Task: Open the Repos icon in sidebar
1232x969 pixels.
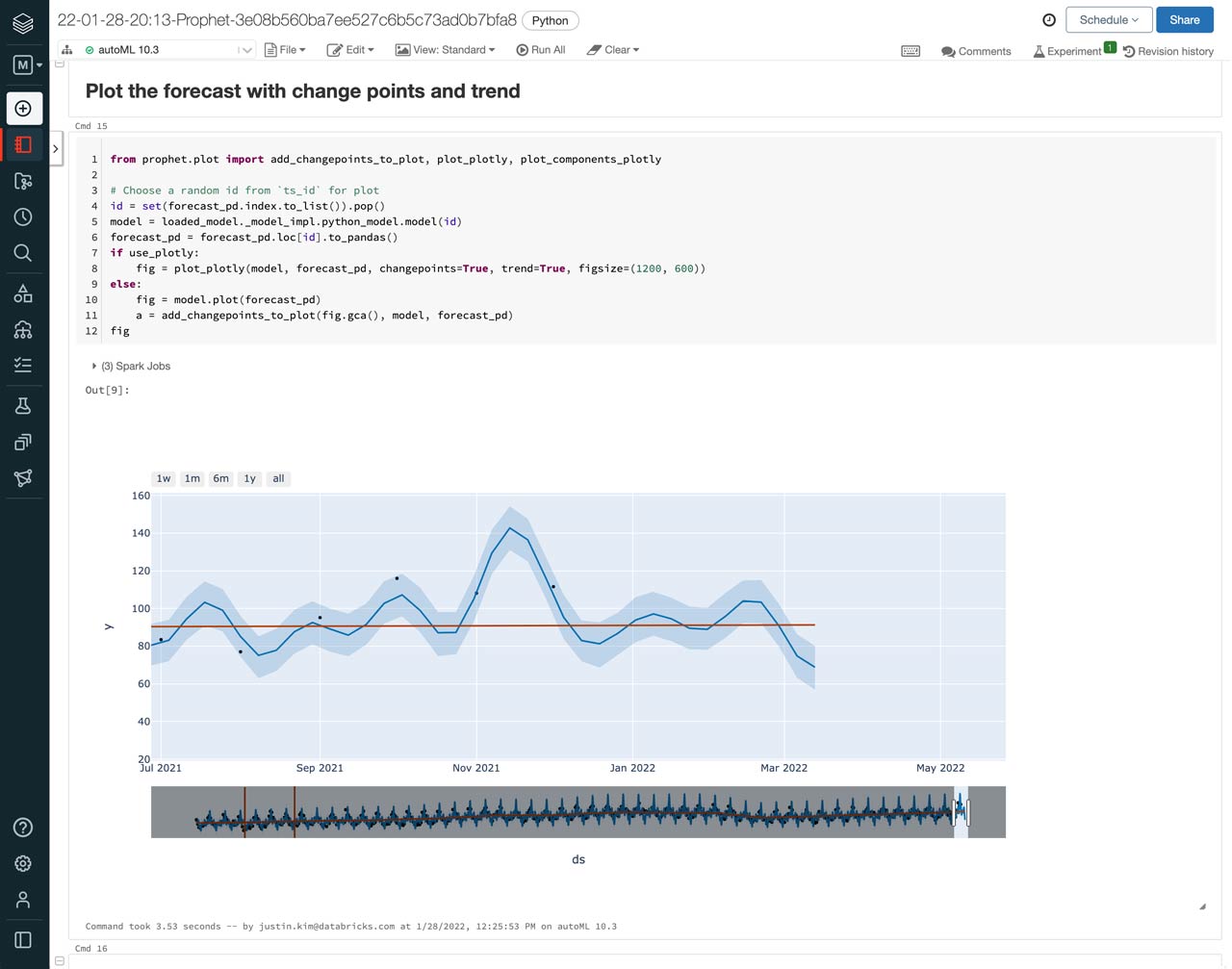Action: point(23,181)
